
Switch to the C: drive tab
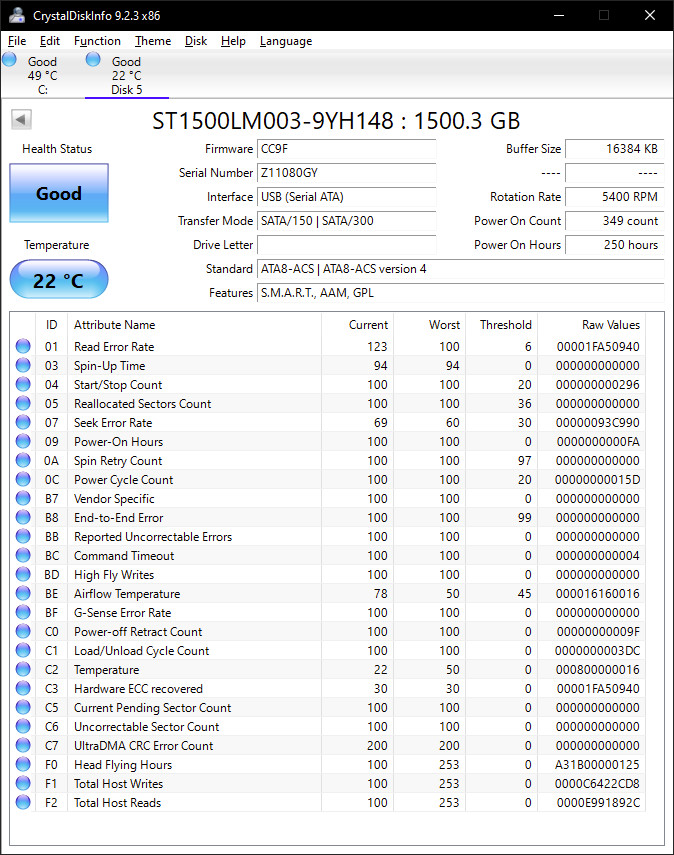43,75
